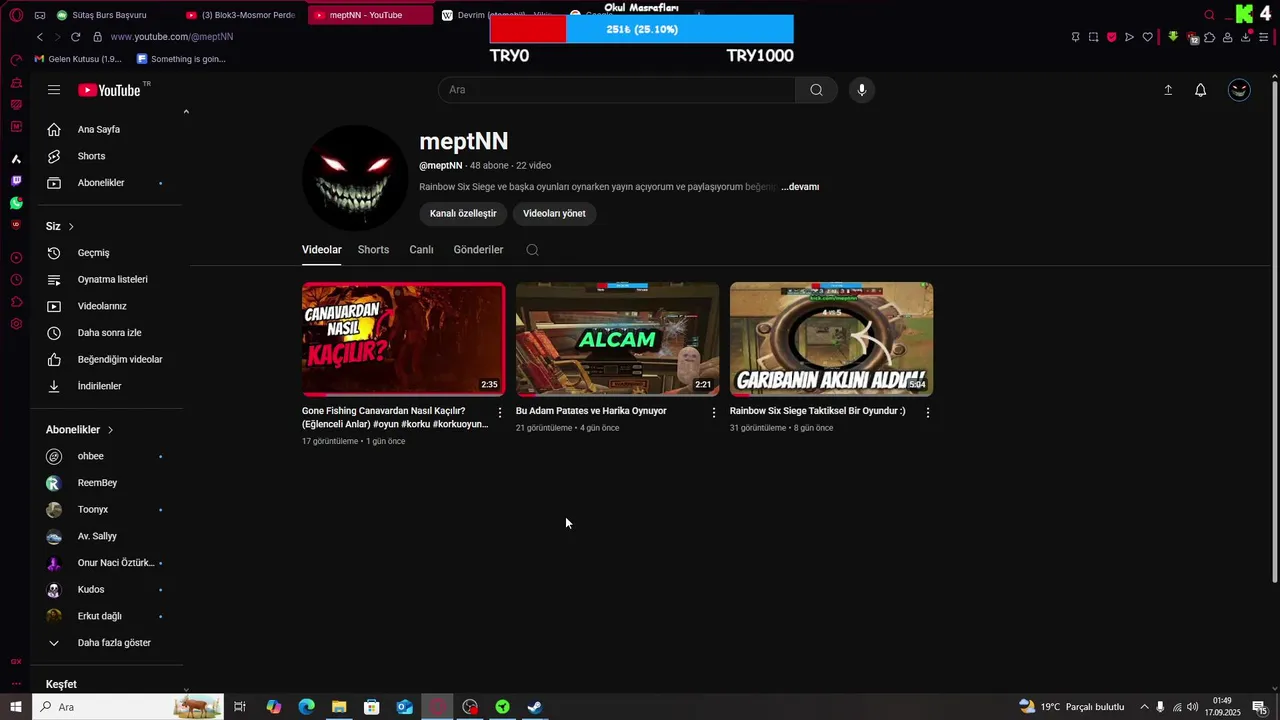Viewport: 1280px width, 720px height.
Task: Switch to the Canlı tab
Action: pos(421,250)
